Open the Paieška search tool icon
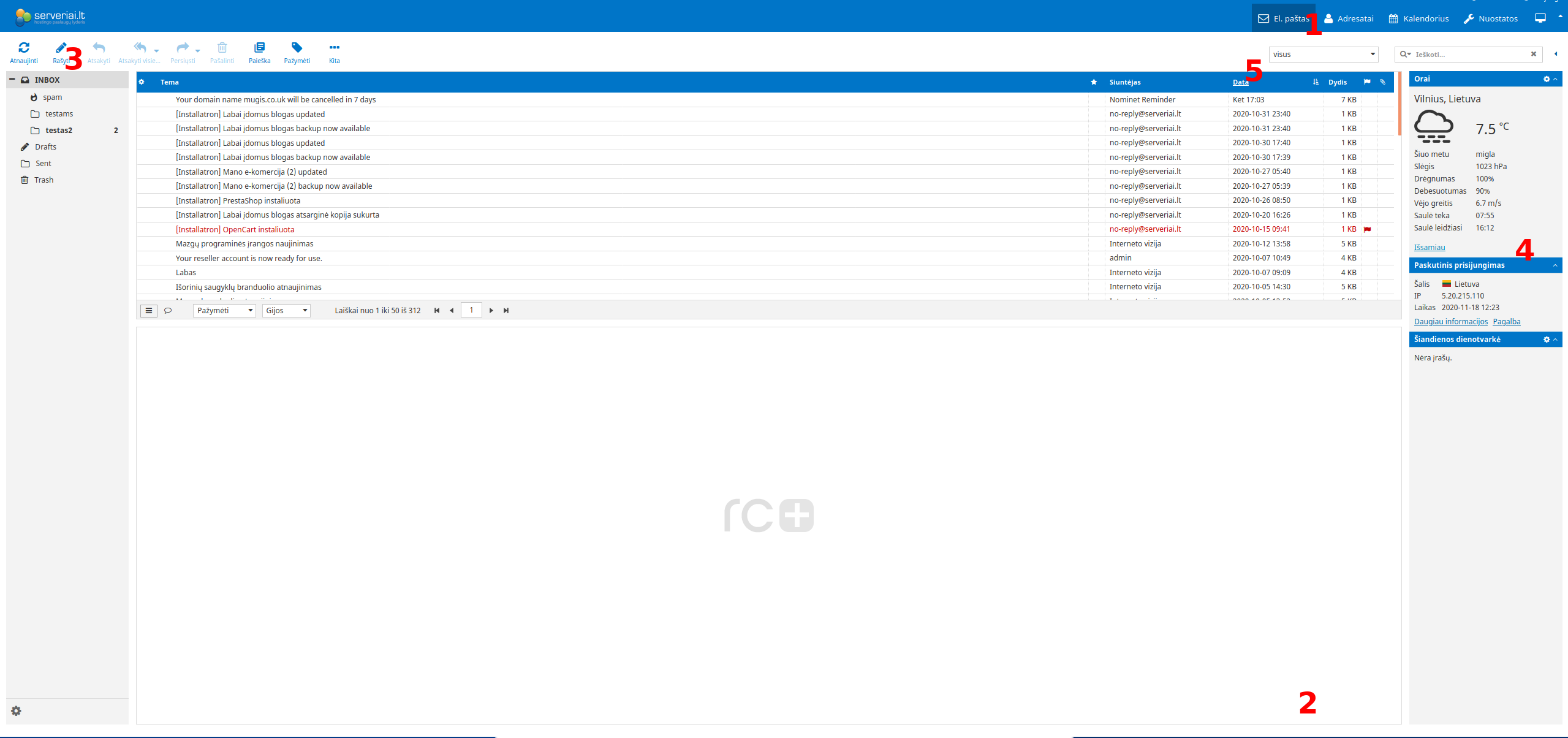The height and width of the screenshot is (738, 1568). pos(259,48)
